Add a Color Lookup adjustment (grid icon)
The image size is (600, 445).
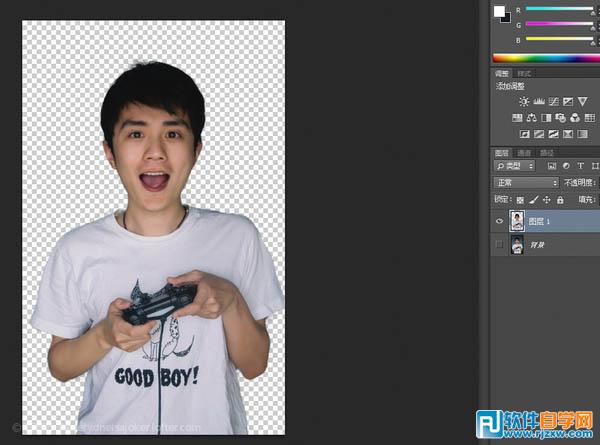point(590,118)
